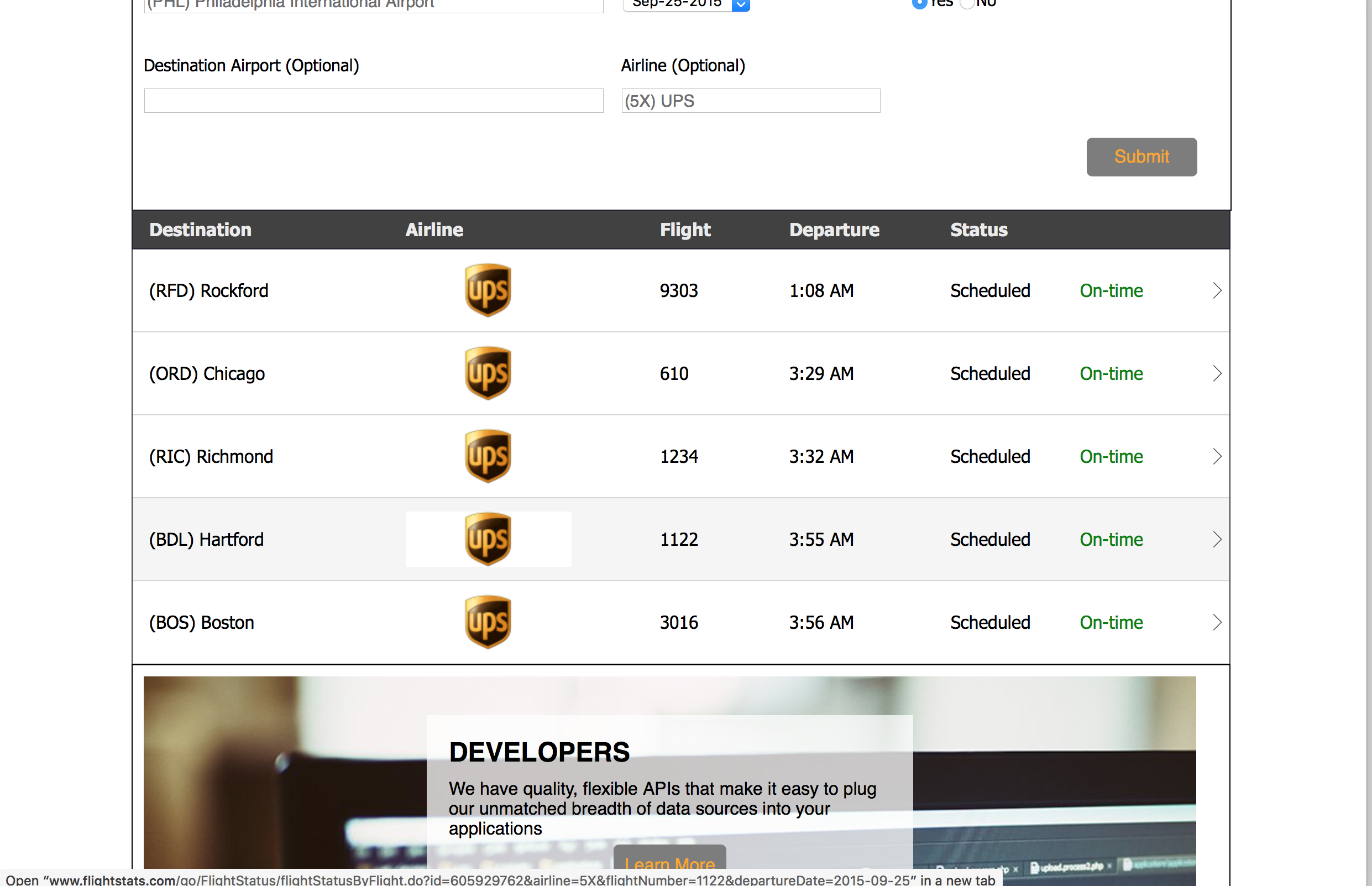Click Scheduled status in the Boston row
Image resolution: width=1372 pixels, height=886 pixels.
[x=989, y=622]
